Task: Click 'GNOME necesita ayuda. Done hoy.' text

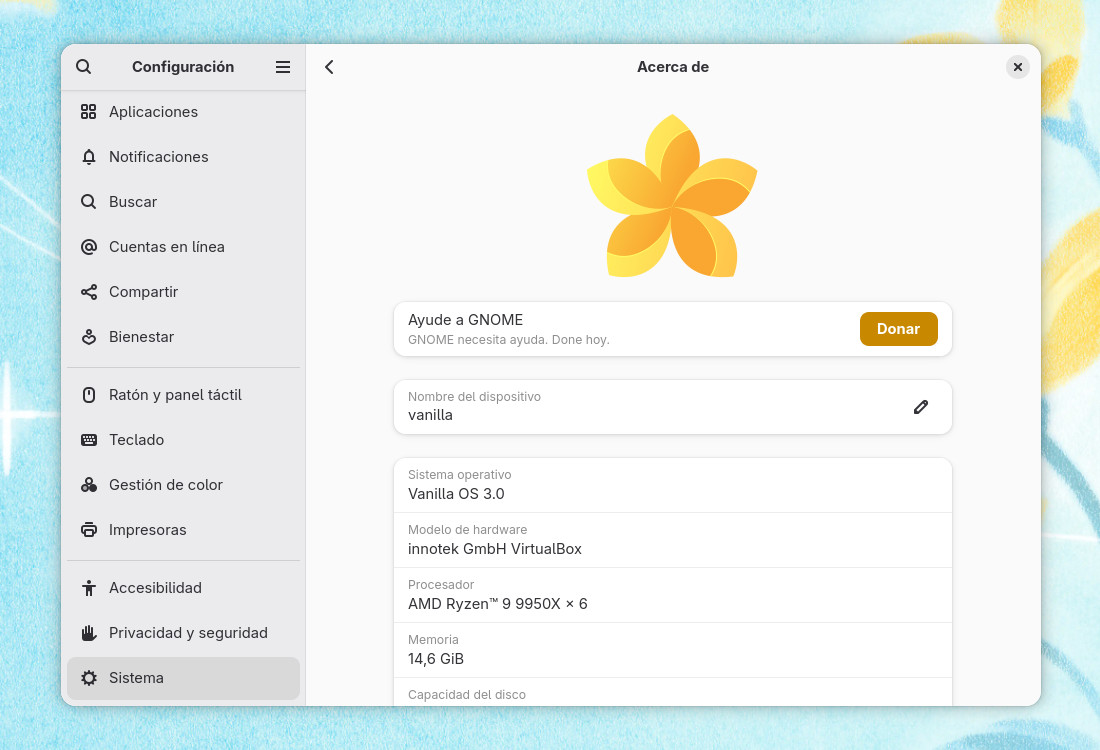Action: [x=509, y=340]
